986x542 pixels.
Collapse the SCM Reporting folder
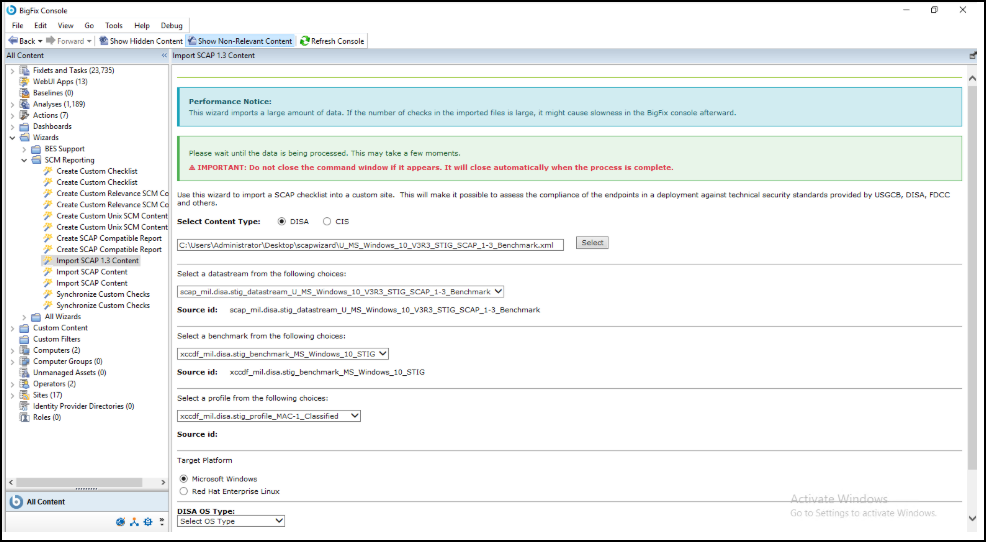tap(24, 160)
